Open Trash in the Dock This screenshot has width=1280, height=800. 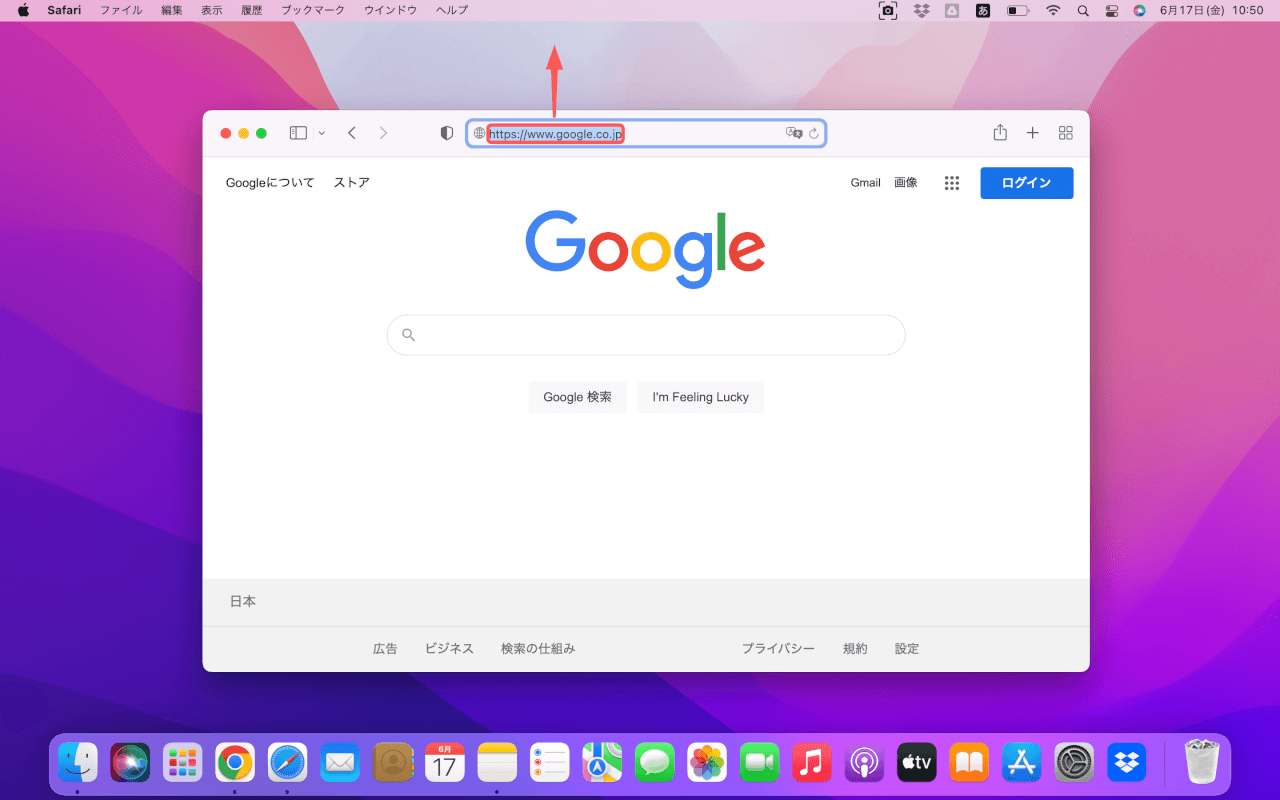(1201, 762)
